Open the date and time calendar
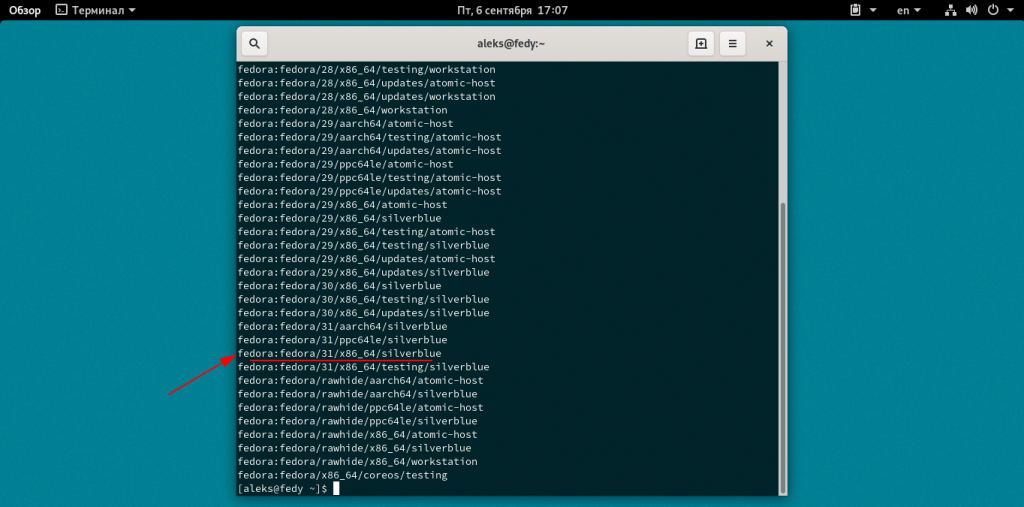Screen dimensions: 1024x507 (x=512, y=10)
